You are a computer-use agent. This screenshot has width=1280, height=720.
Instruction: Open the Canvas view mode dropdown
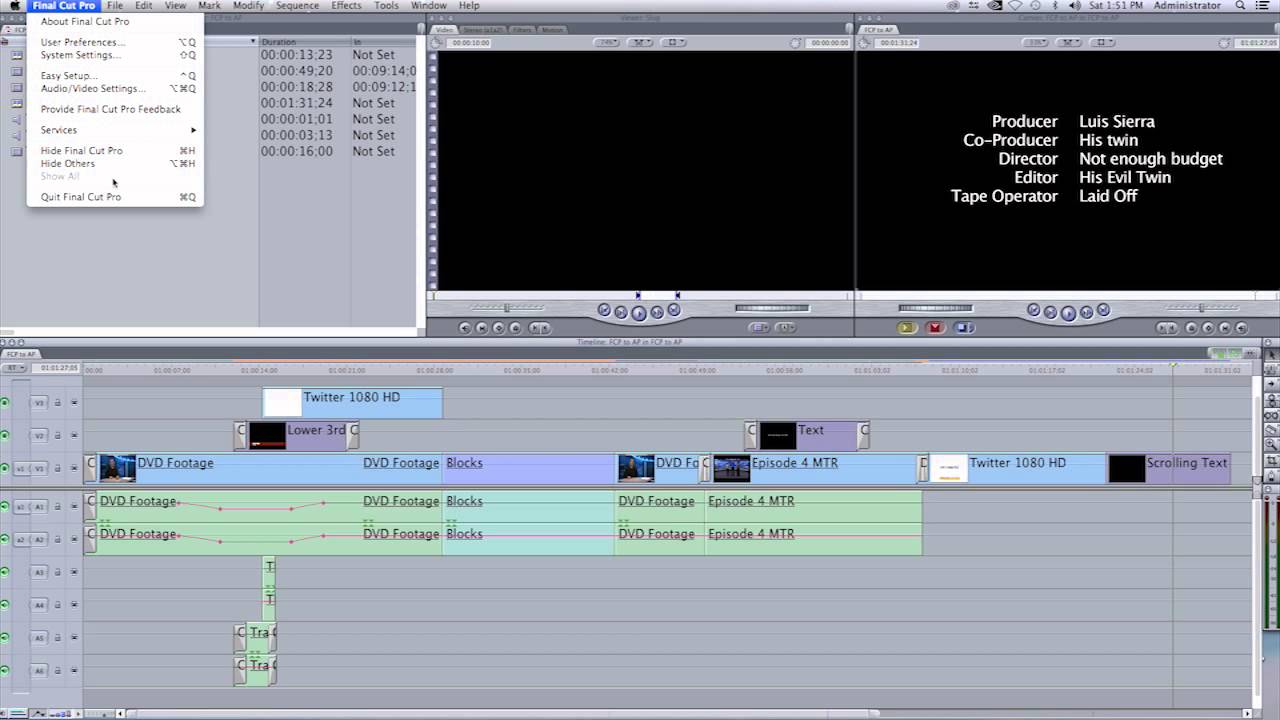(x=1102, y=43)
